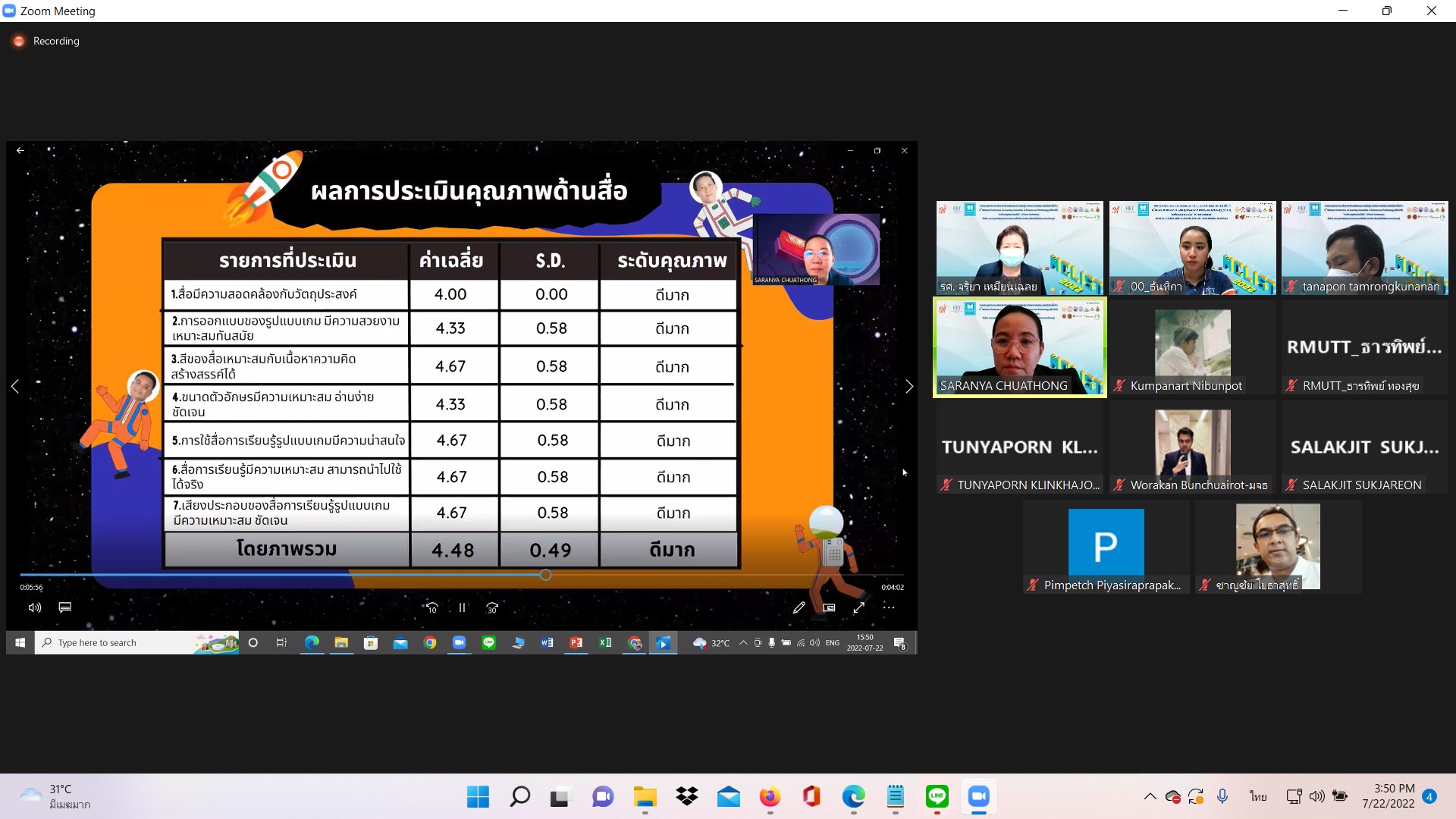This screenshot has height=819, width=1456.
Task: Skip back 10 seconds in video
Action: coord(431,607)
